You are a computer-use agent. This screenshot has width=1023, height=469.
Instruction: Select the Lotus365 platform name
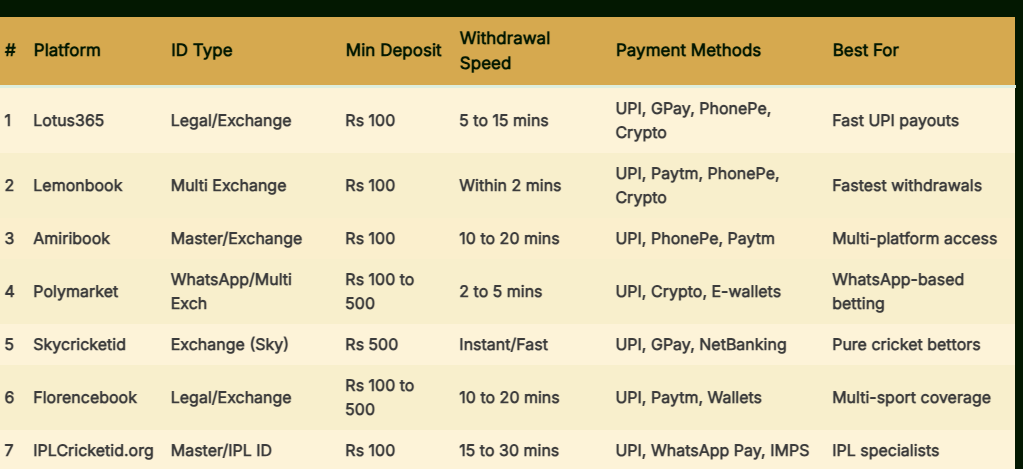tap(69, 121)
